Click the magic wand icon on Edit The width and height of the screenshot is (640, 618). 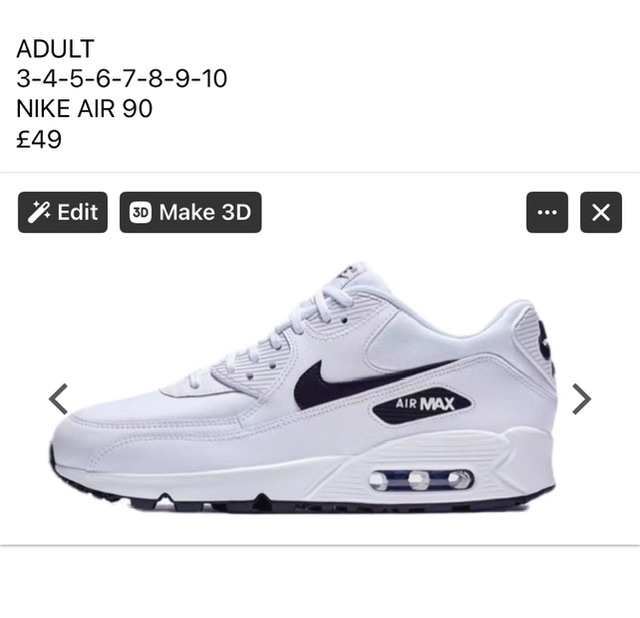[39, 212]
